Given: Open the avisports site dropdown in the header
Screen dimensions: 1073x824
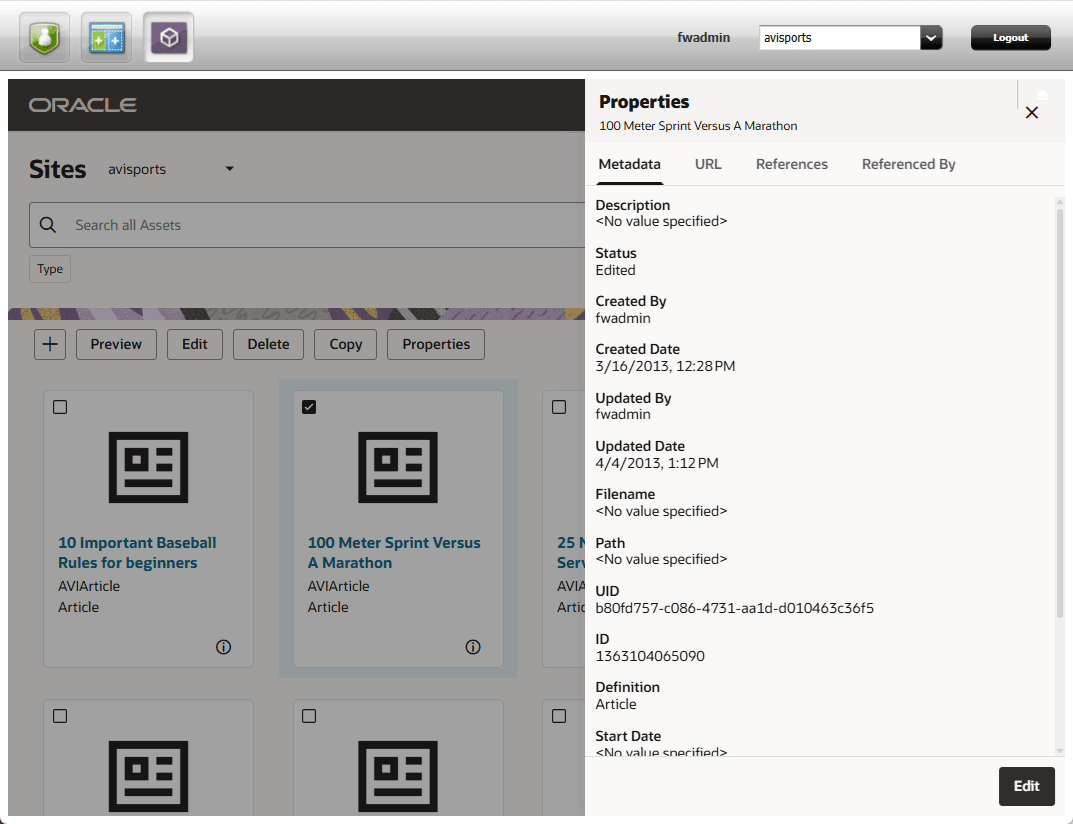Looking at the screenshot, I should (931, 37).
